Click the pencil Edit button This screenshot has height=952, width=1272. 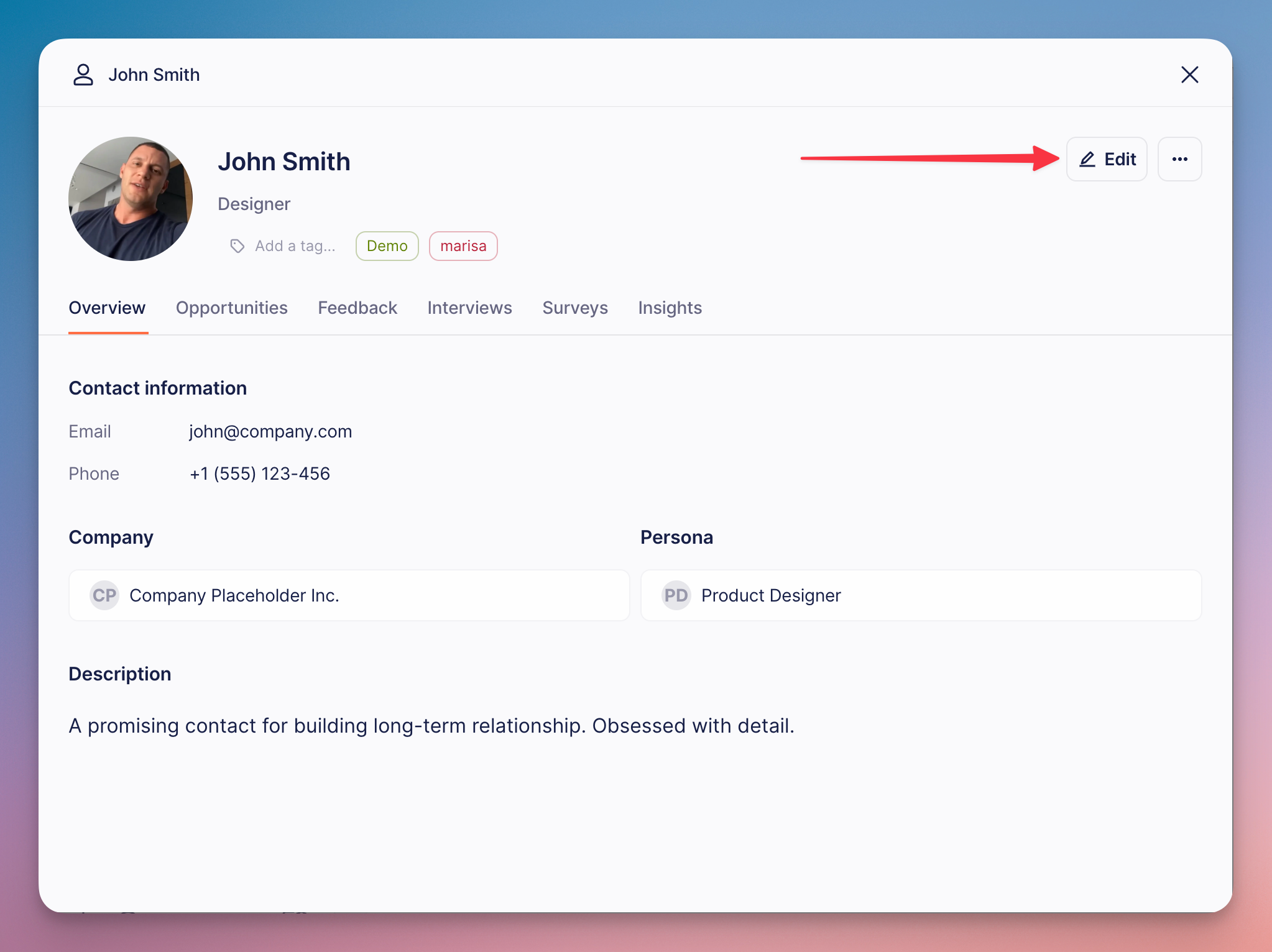1107,159
